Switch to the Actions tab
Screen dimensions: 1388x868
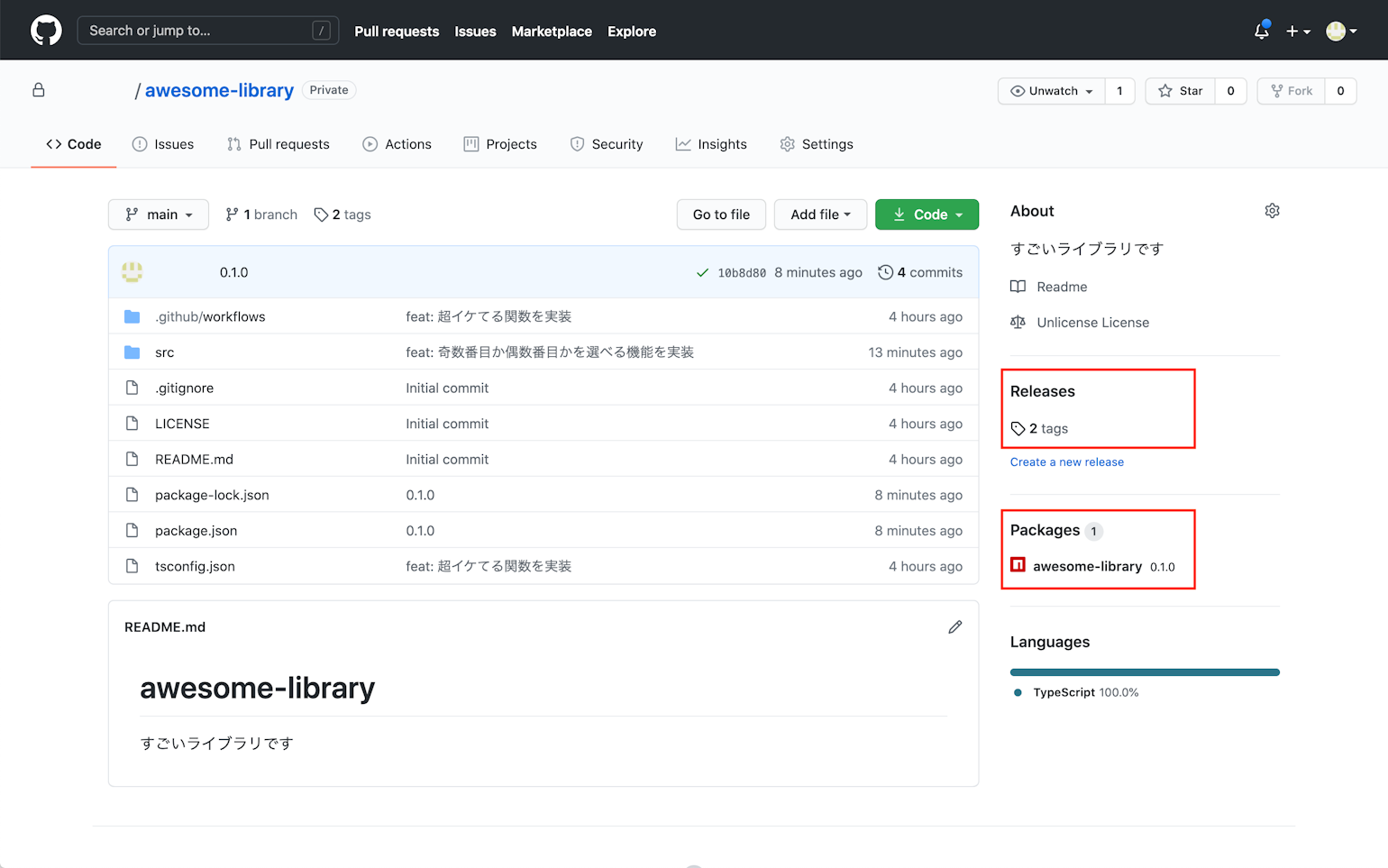(397, 144)
